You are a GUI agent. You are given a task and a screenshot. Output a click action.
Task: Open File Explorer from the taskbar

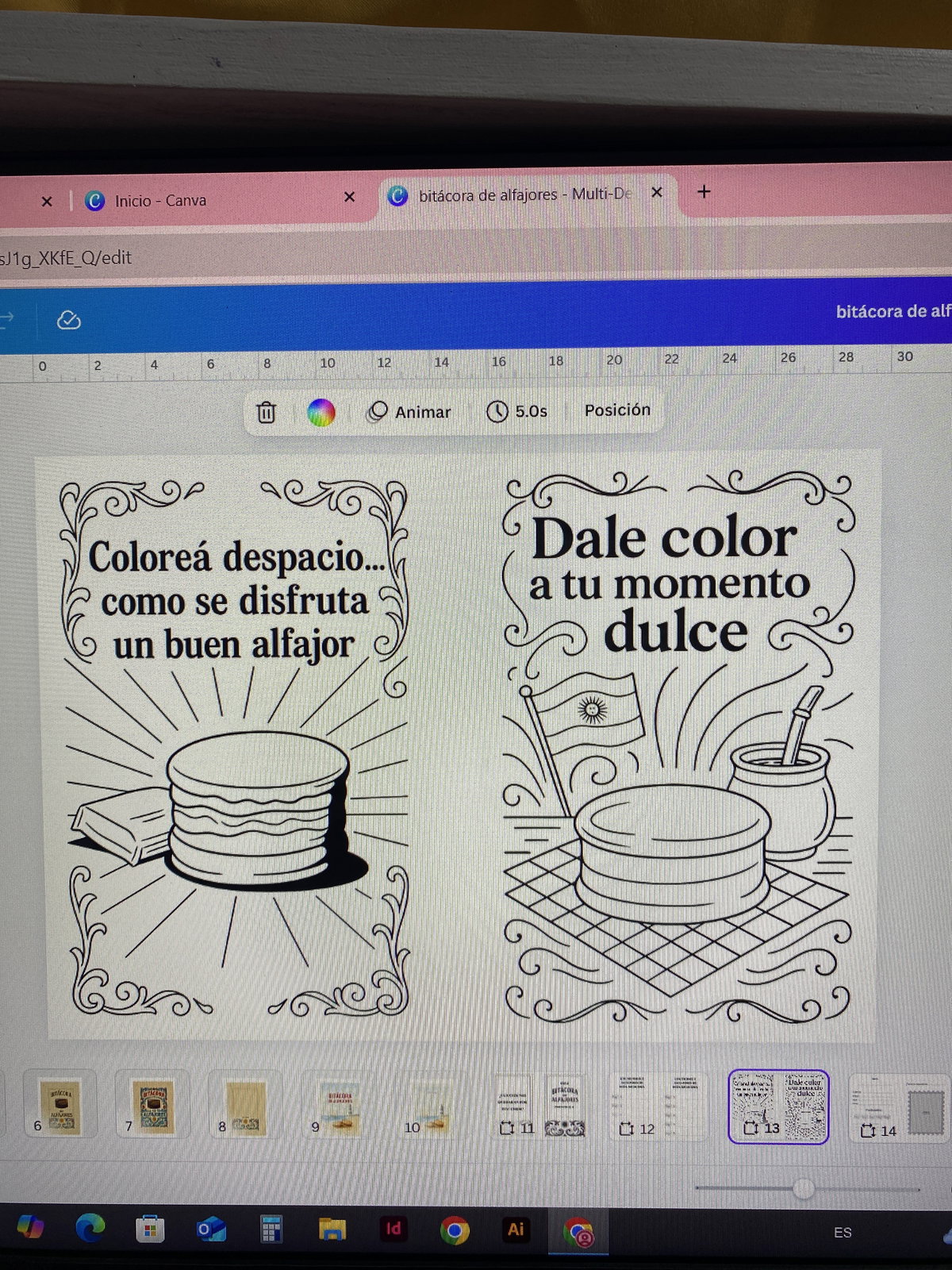tap(332, 1230)
